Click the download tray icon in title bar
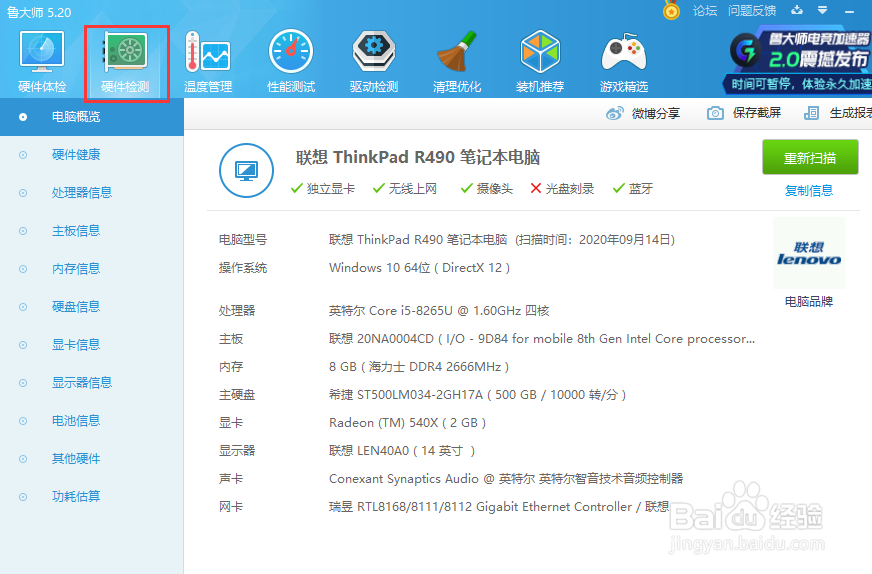872x574 pixels. coord(797,10)
